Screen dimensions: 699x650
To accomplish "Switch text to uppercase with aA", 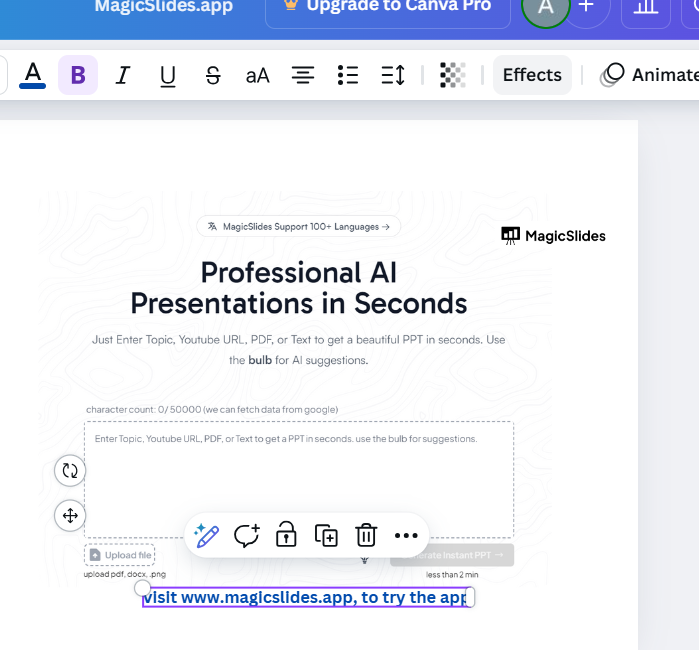I will [258, 75].
